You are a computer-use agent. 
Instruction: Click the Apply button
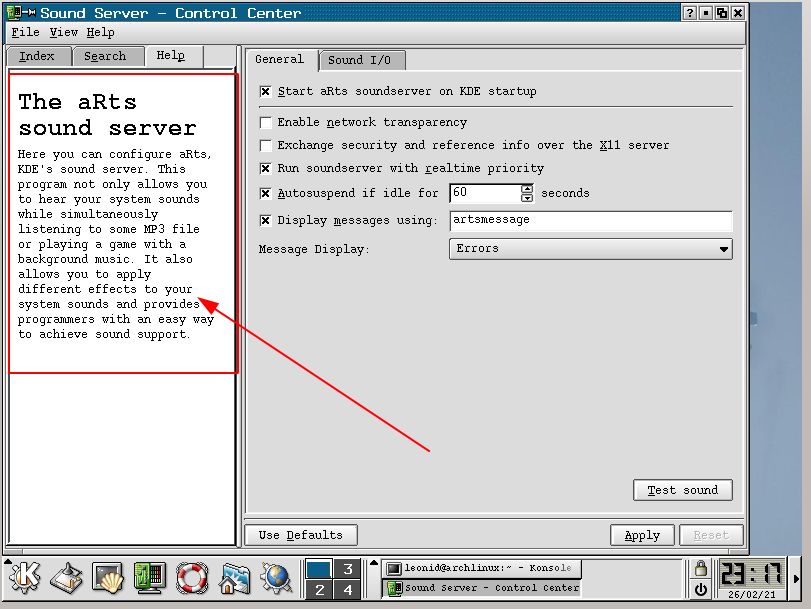point(642,535)
